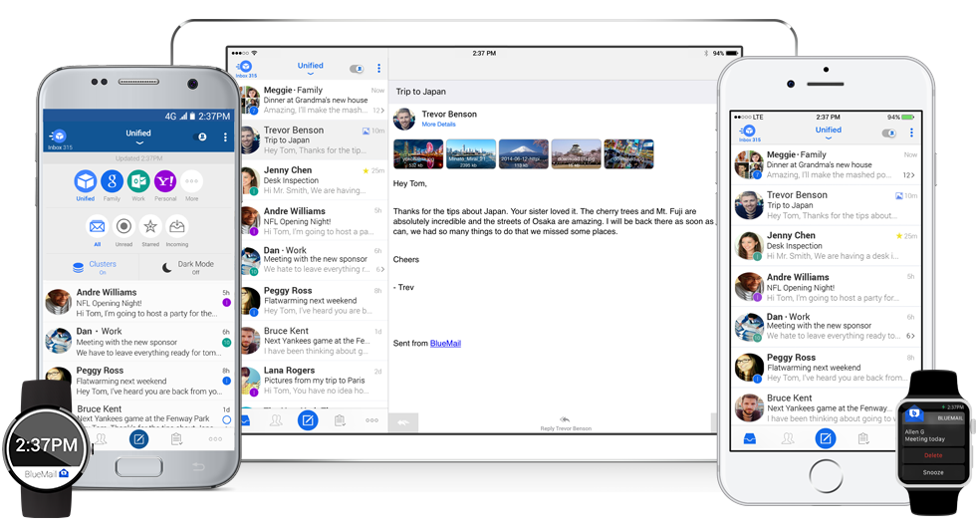Tap Jenny Chen star on tablet
This screenshot has width=976, height=532.
pos(365,170)
